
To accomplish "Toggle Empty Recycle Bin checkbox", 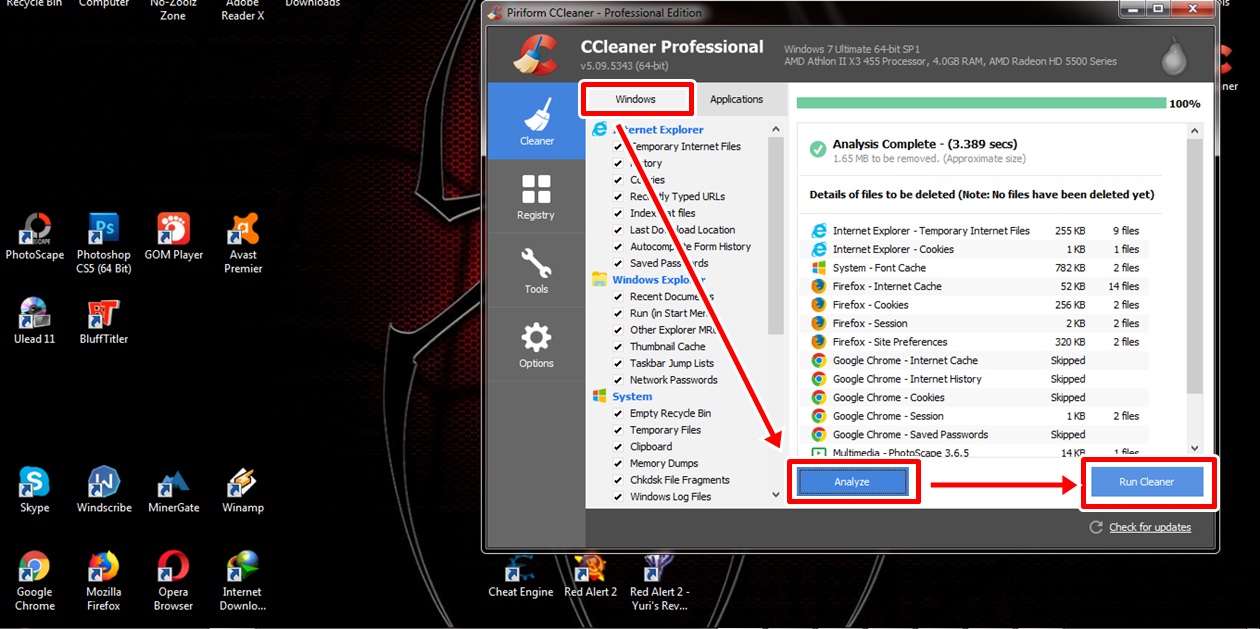I will click(x=618, y=413).
